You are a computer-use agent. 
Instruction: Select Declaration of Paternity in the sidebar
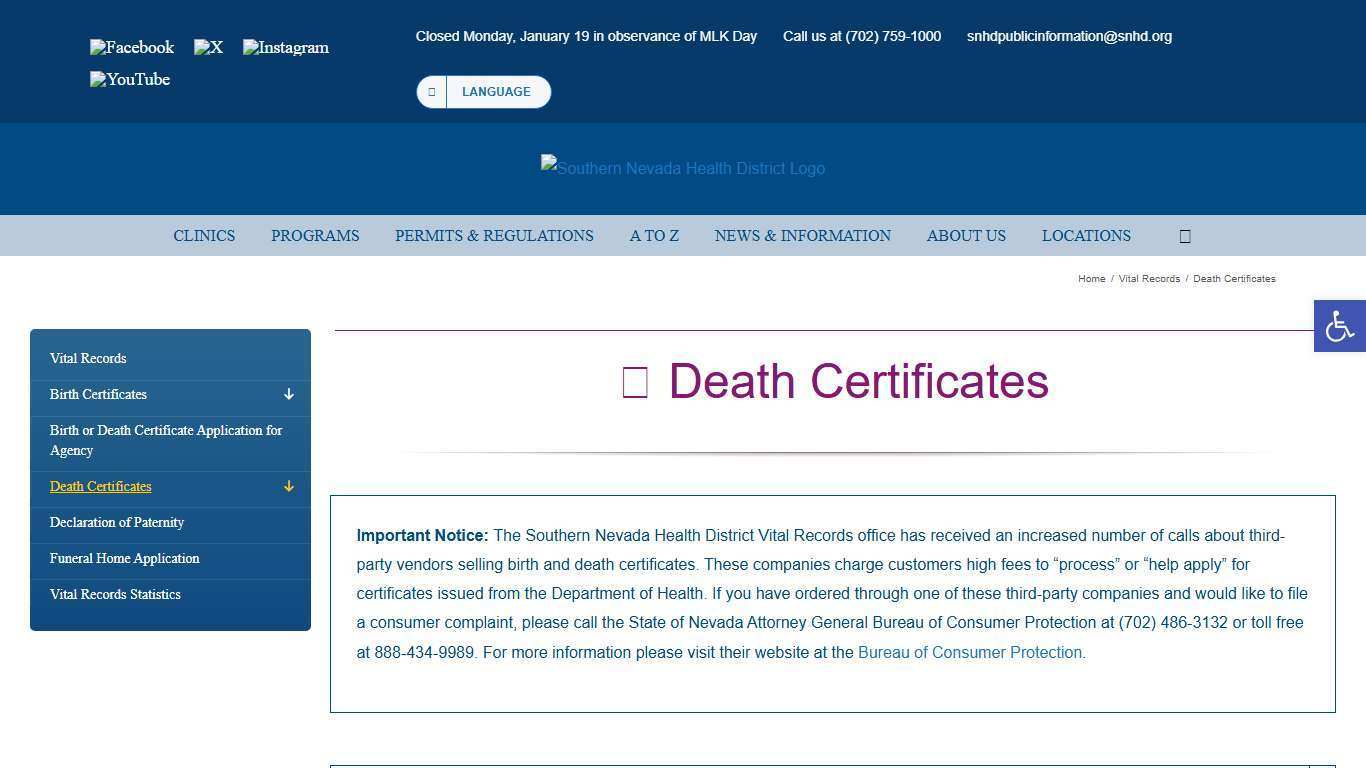pos(117,522)
